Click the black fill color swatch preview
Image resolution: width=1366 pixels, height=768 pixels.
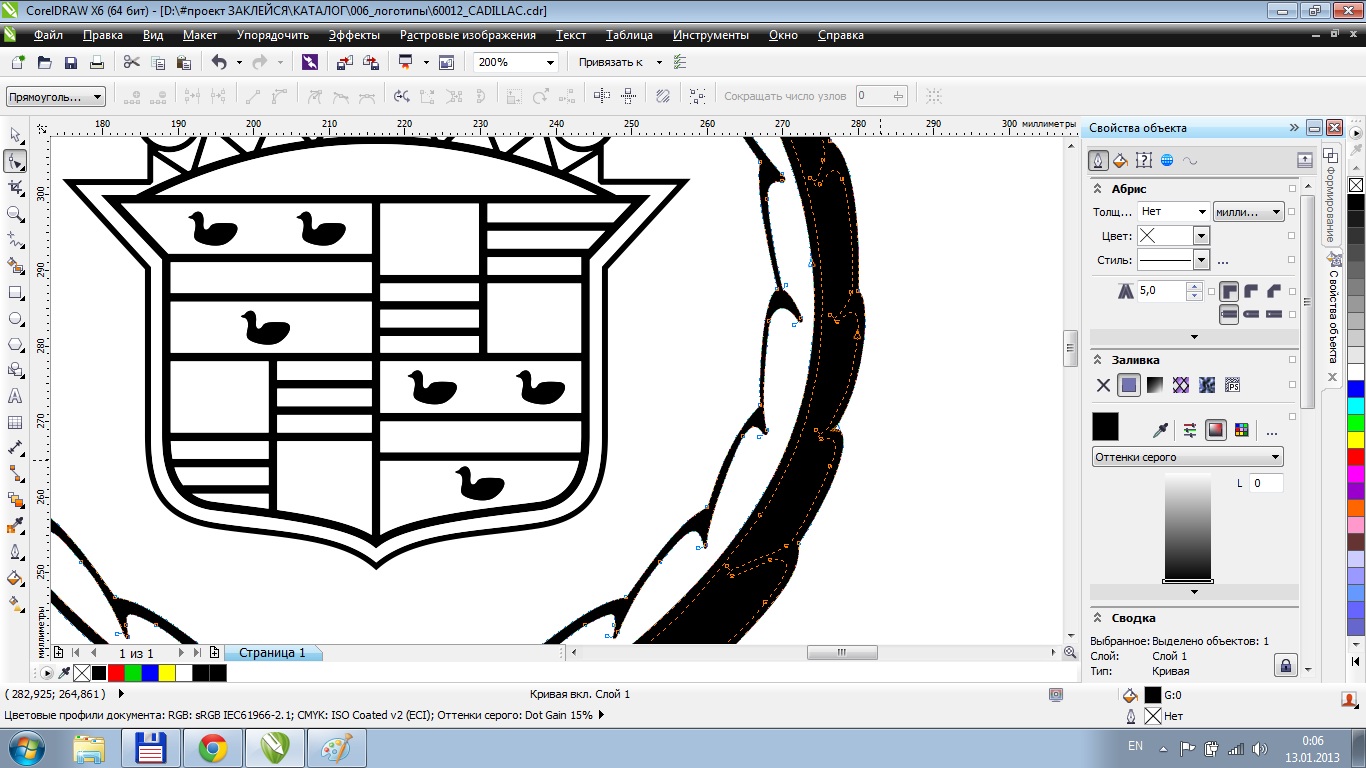pos(1105,427)
